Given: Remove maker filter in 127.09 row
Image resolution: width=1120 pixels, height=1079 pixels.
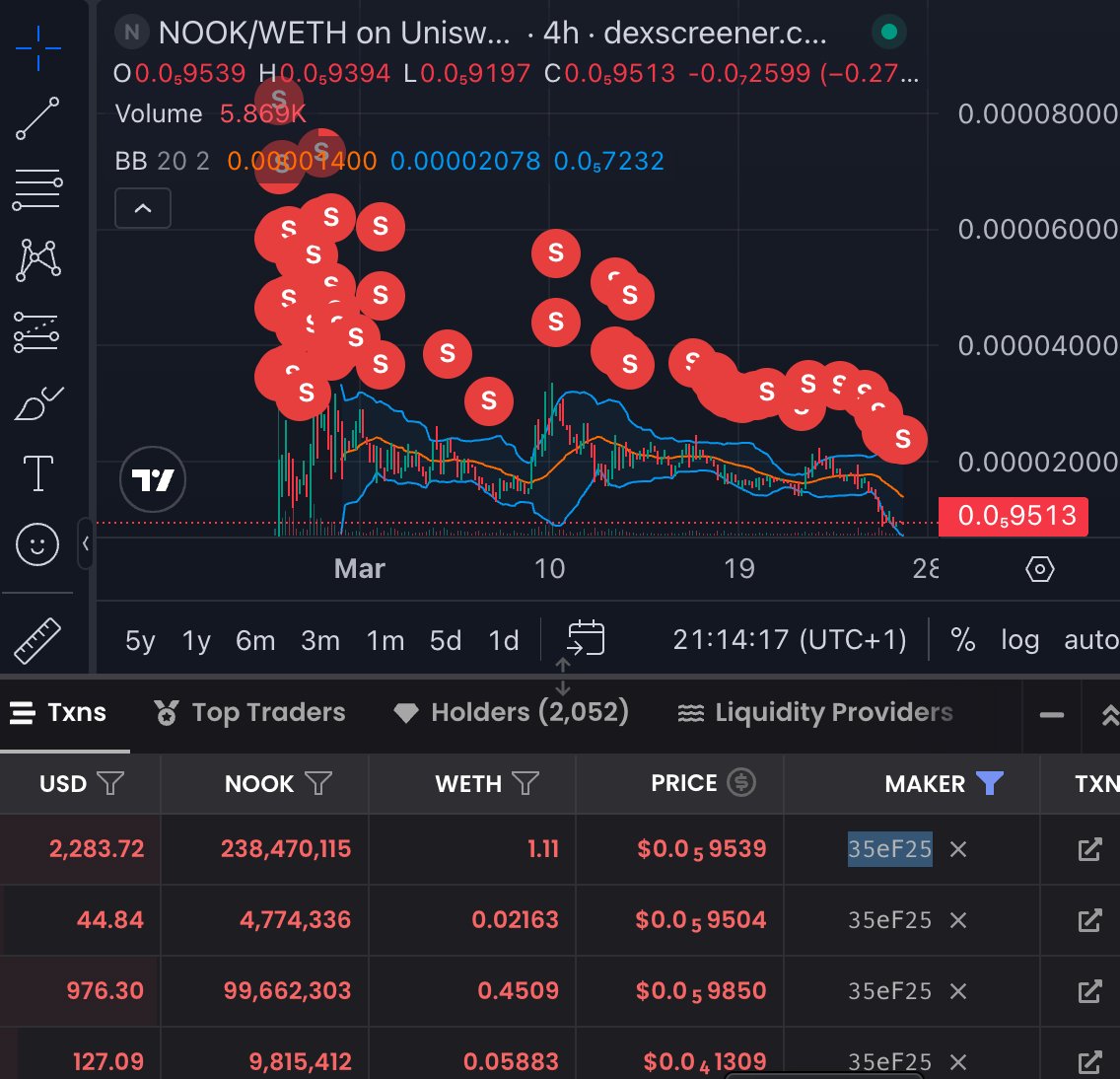Looking at the screenshot, I should point(958,1062).
